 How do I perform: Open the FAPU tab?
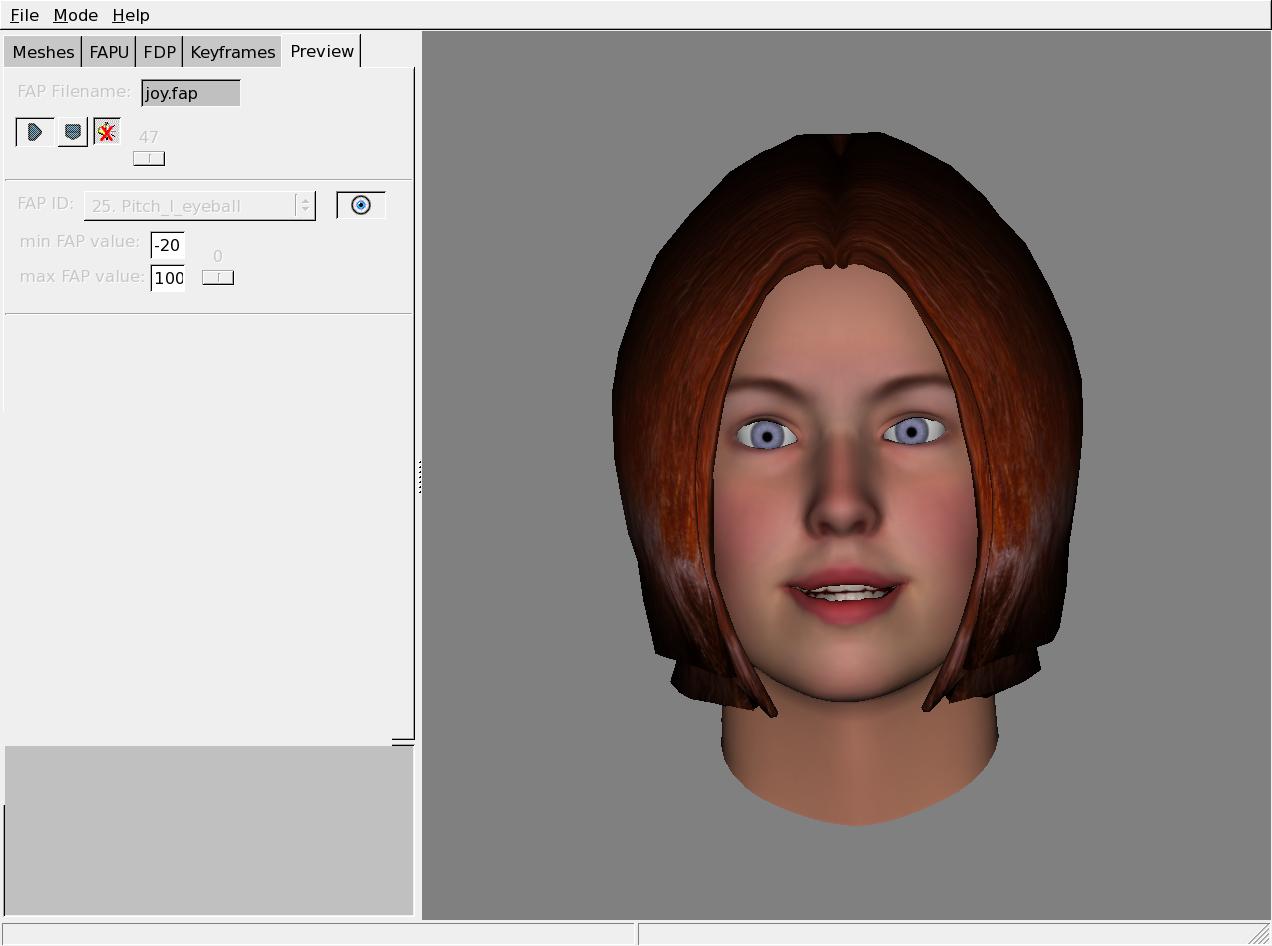point(109,52)
